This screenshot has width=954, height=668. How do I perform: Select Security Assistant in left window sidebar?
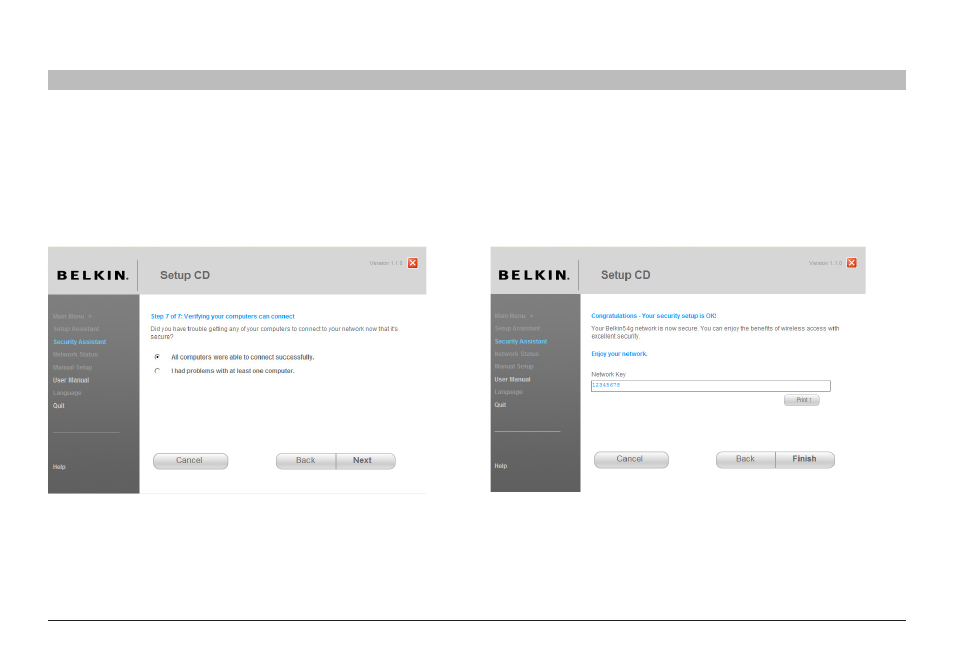[x=80, y=342]
